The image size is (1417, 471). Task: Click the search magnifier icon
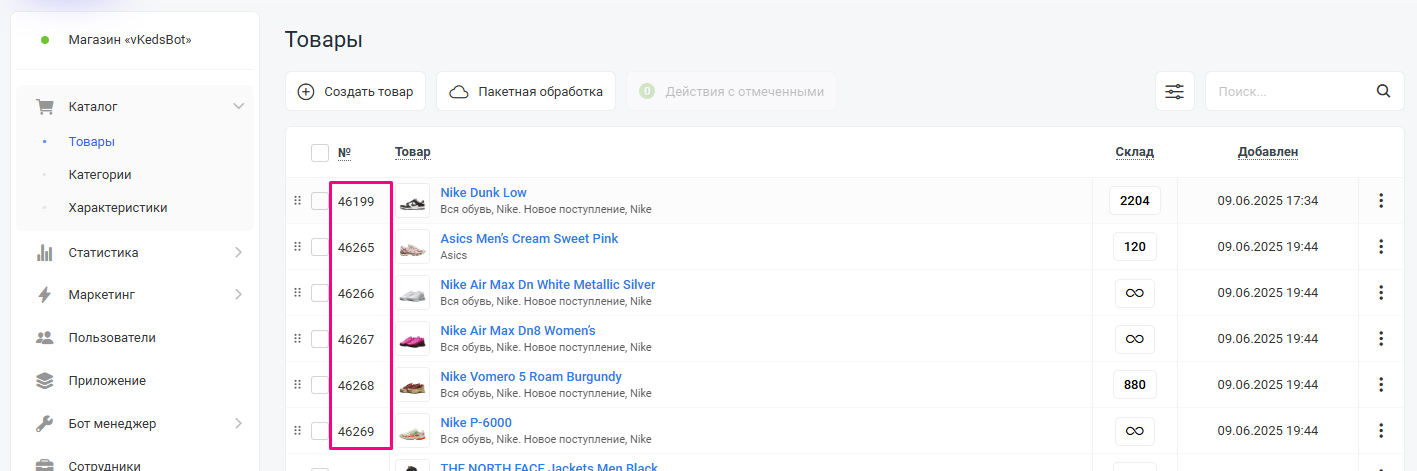pos(1383,91)
